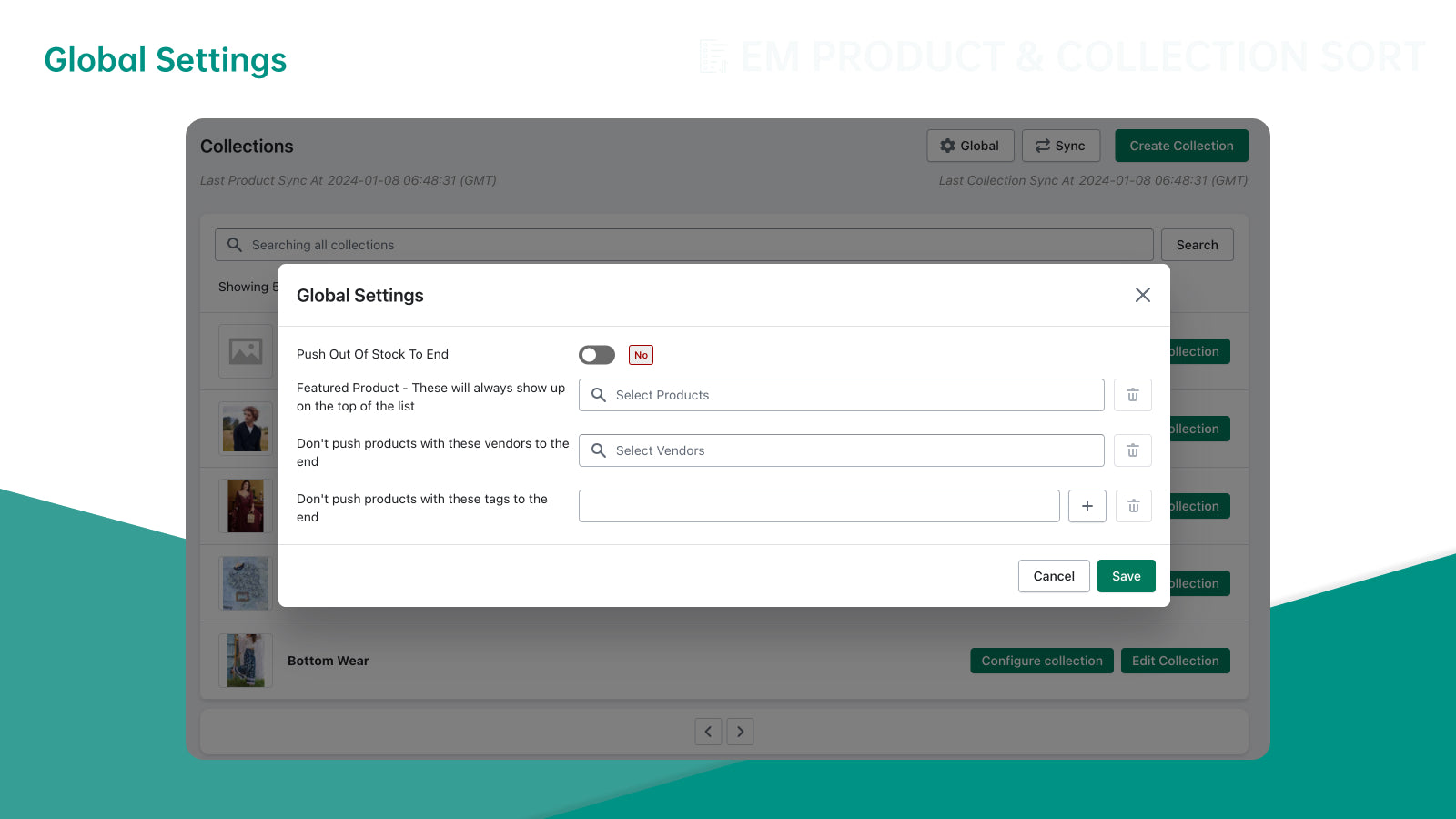This screenshot has width=1456, height=819.
Task: Save the Global Settings
Action: click(1127, 576)
